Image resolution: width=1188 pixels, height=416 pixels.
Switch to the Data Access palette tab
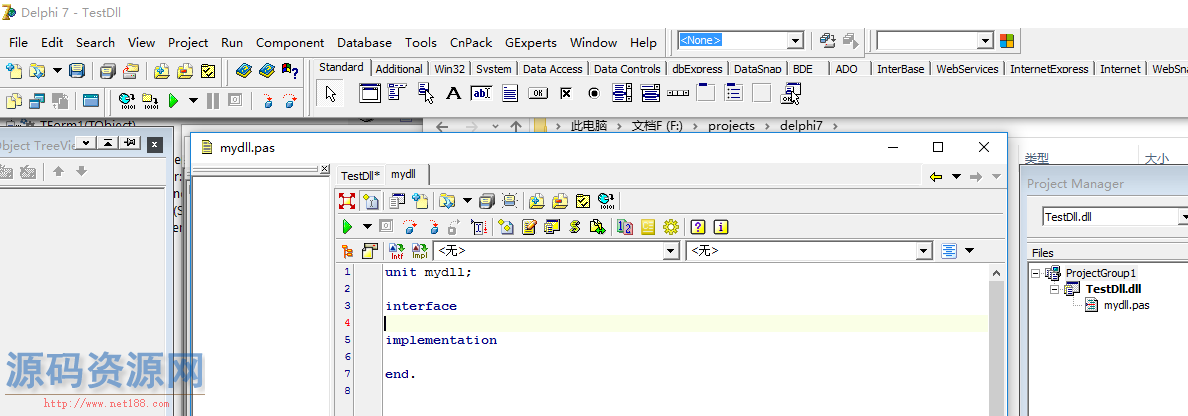(x=552, y=69)
